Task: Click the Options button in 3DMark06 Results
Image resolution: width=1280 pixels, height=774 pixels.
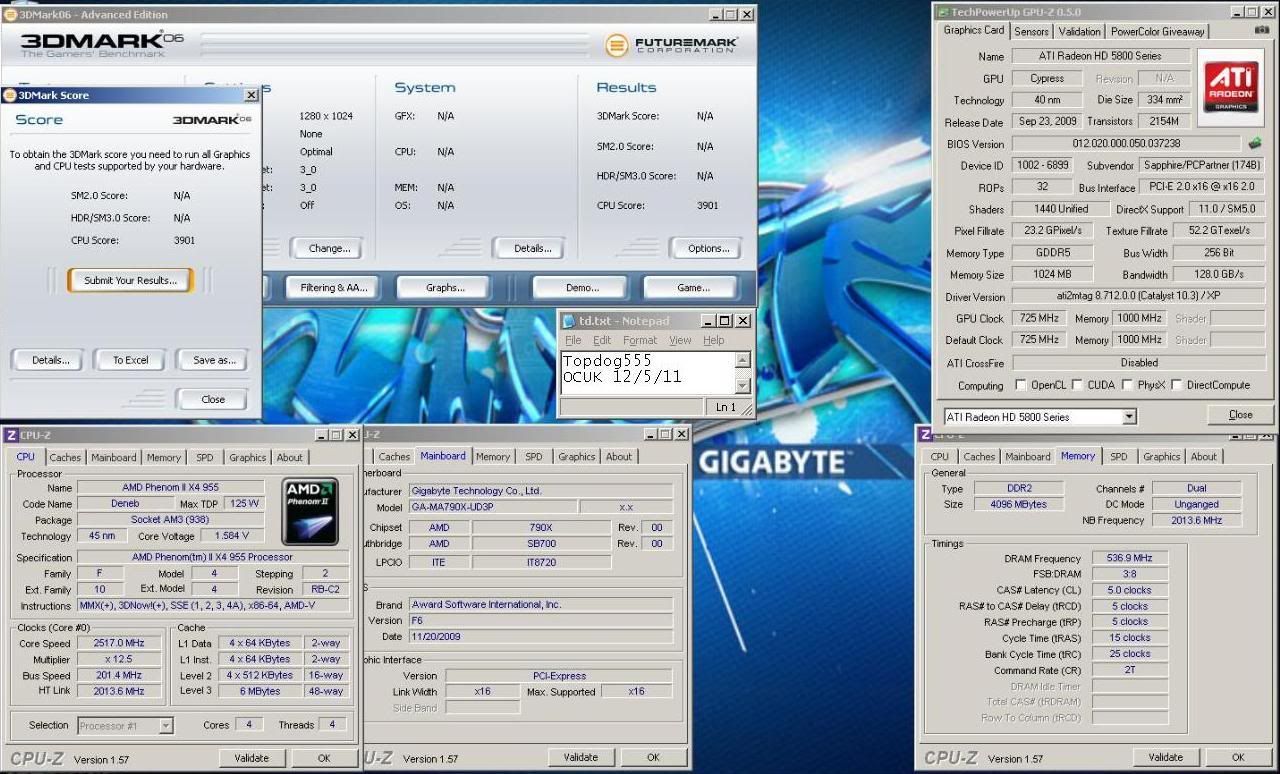Action: point(709,248)
